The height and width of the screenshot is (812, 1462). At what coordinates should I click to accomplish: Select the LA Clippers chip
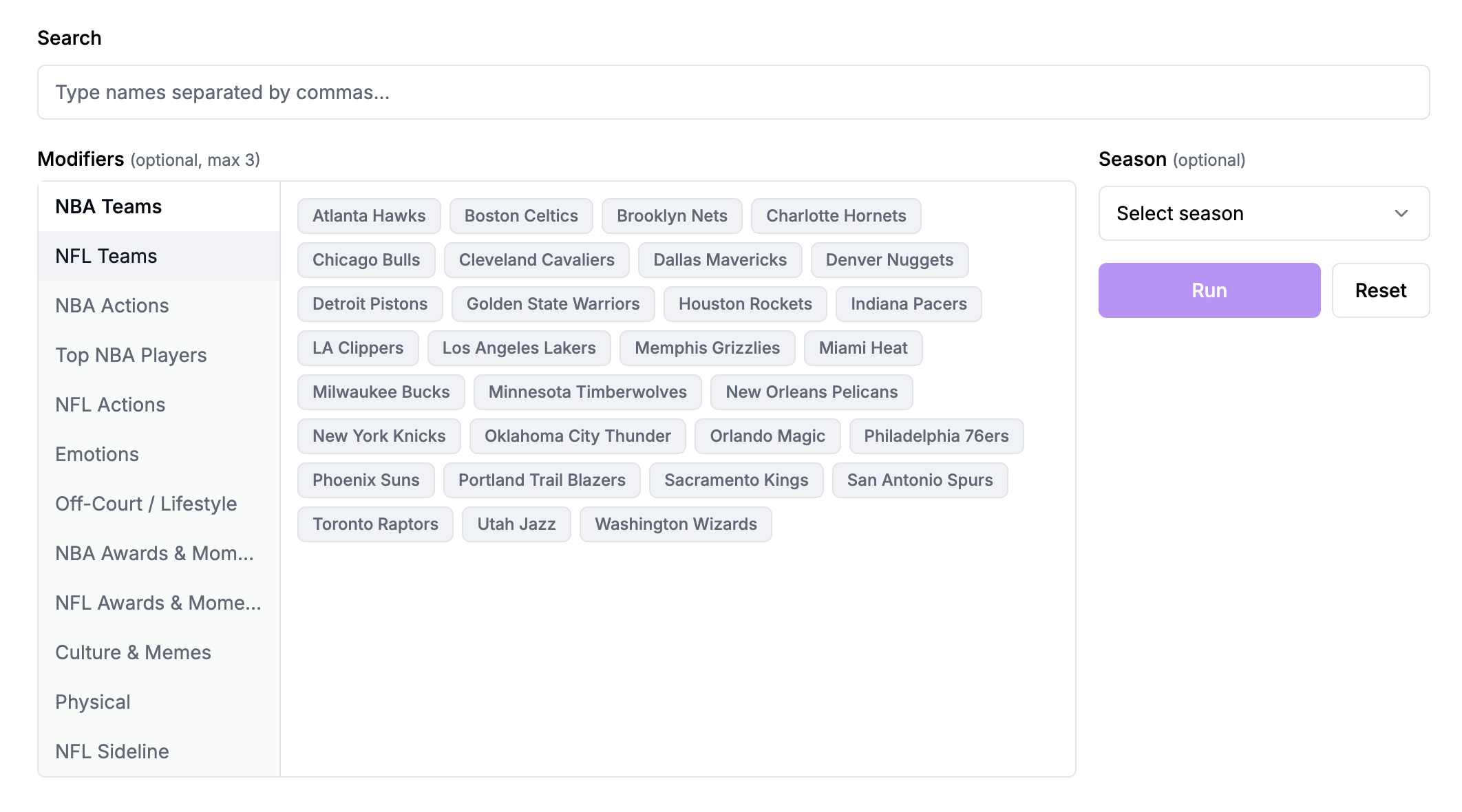[x=358, y=348]
